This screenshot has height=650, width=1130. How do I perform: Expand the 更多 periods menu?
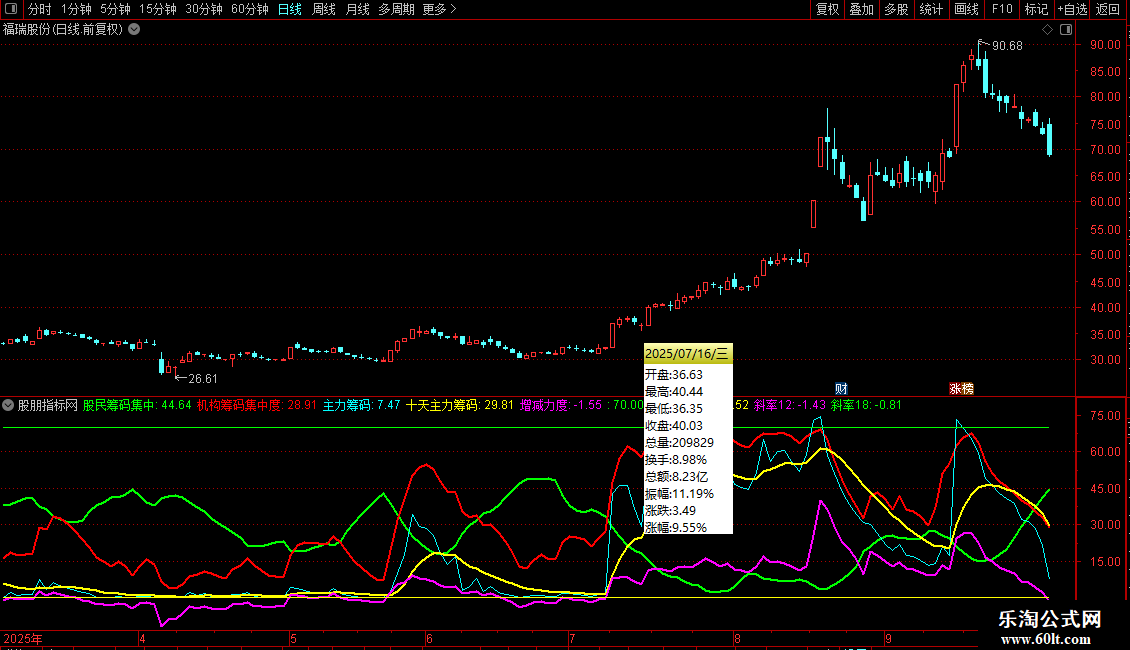point(439,9)
